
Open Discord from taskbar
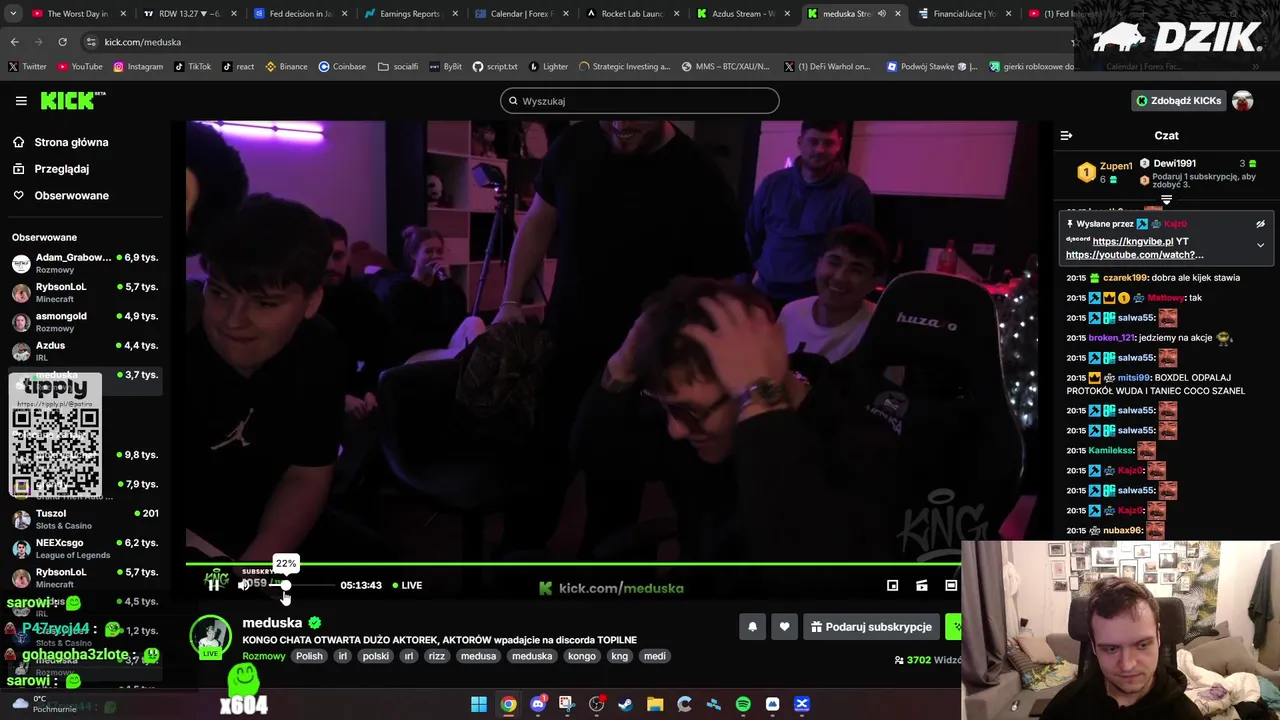click(x=538, y=704)
